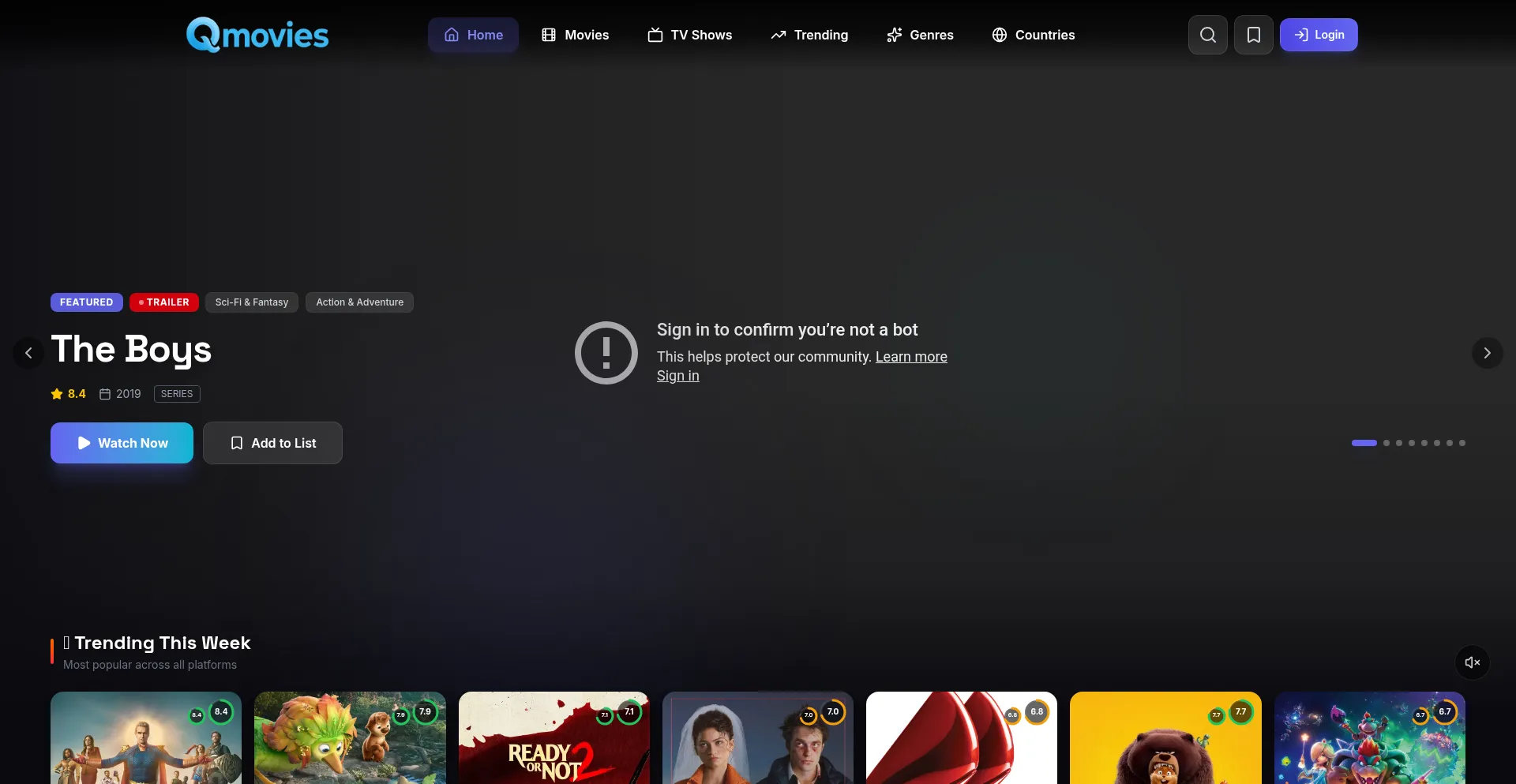1516x784 pixels.
Task: Open the Trending menu item
Action: tap(809, 35)
